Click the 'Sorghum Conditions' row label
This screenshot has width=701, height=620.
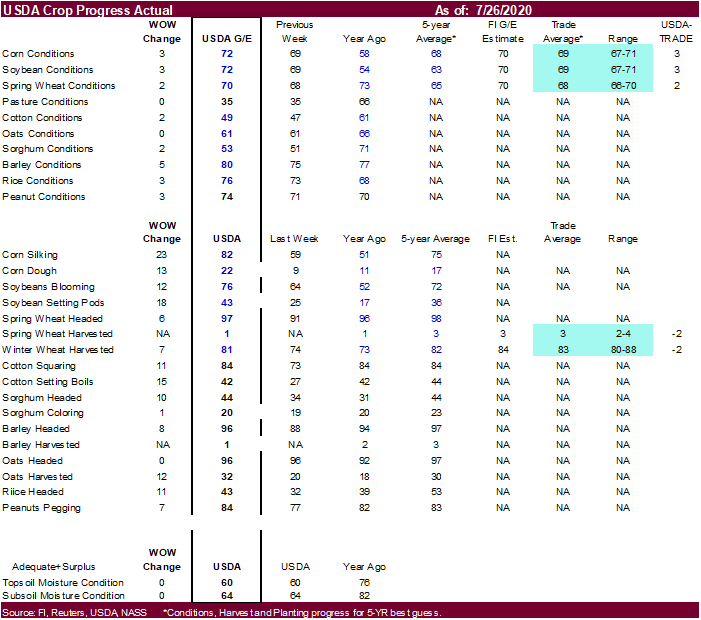[x=47, y=149]
